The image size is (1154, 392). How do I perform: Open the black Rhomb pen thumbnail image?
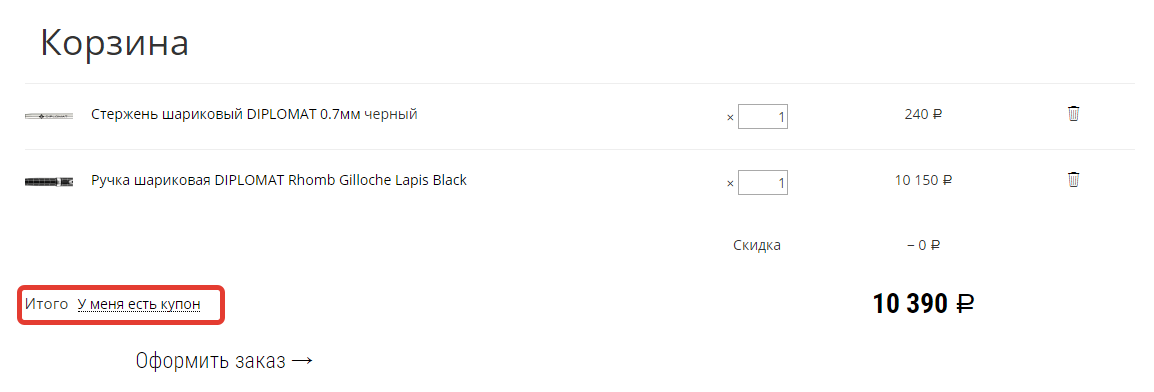pyautogui.click(x=49, y=181)
